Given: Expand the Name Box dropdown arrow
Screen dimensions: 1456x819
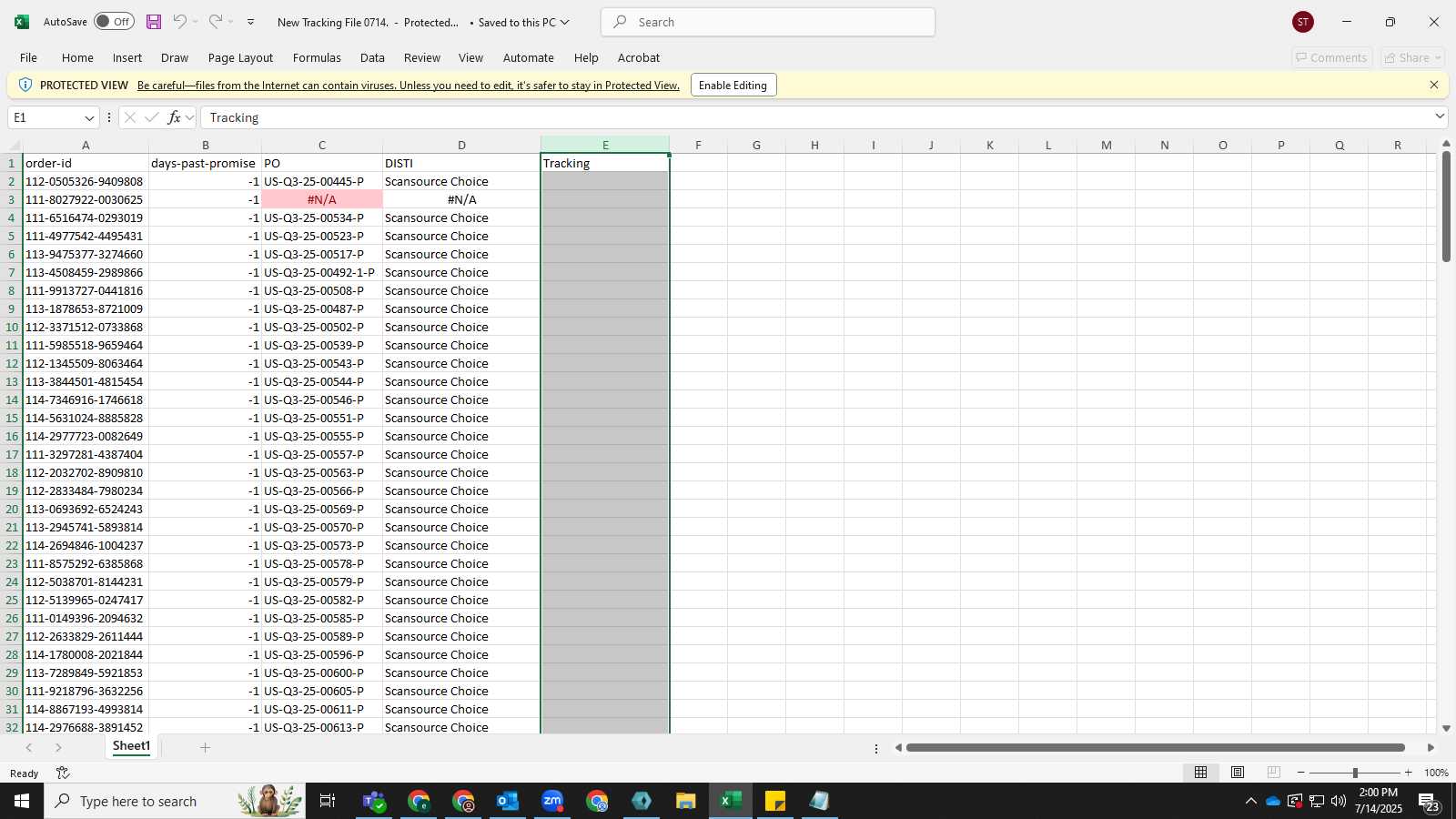Looking at the screenshot, I should point(89,118).
